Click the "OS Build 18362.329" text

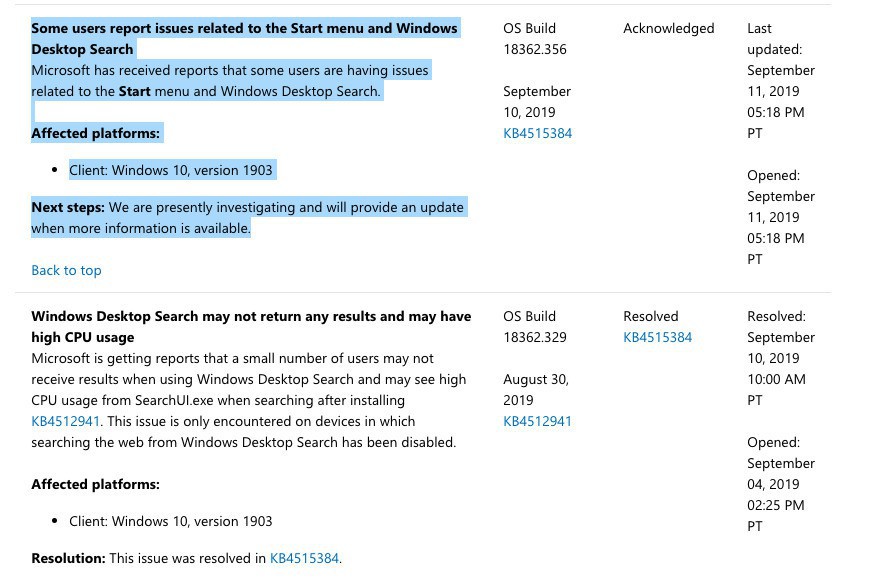536,326
